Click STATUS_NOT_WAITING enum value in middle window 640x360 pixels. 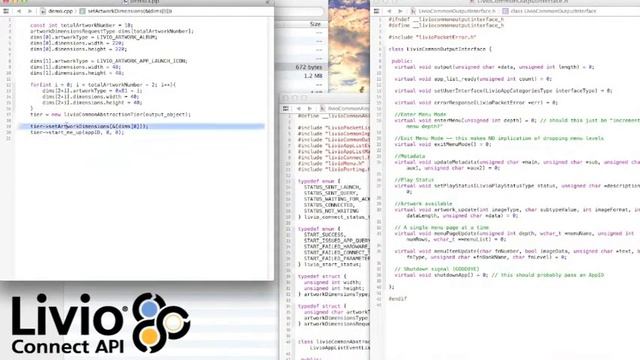pos(331,211)
